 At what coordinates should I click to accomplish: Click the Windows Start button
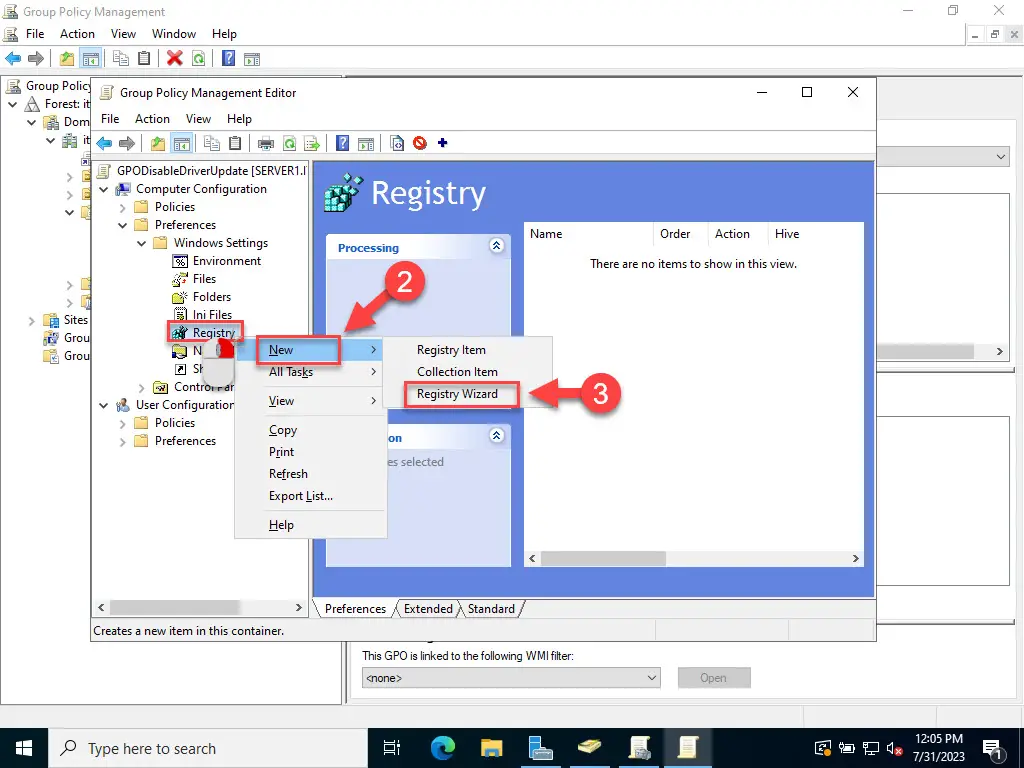24,748
